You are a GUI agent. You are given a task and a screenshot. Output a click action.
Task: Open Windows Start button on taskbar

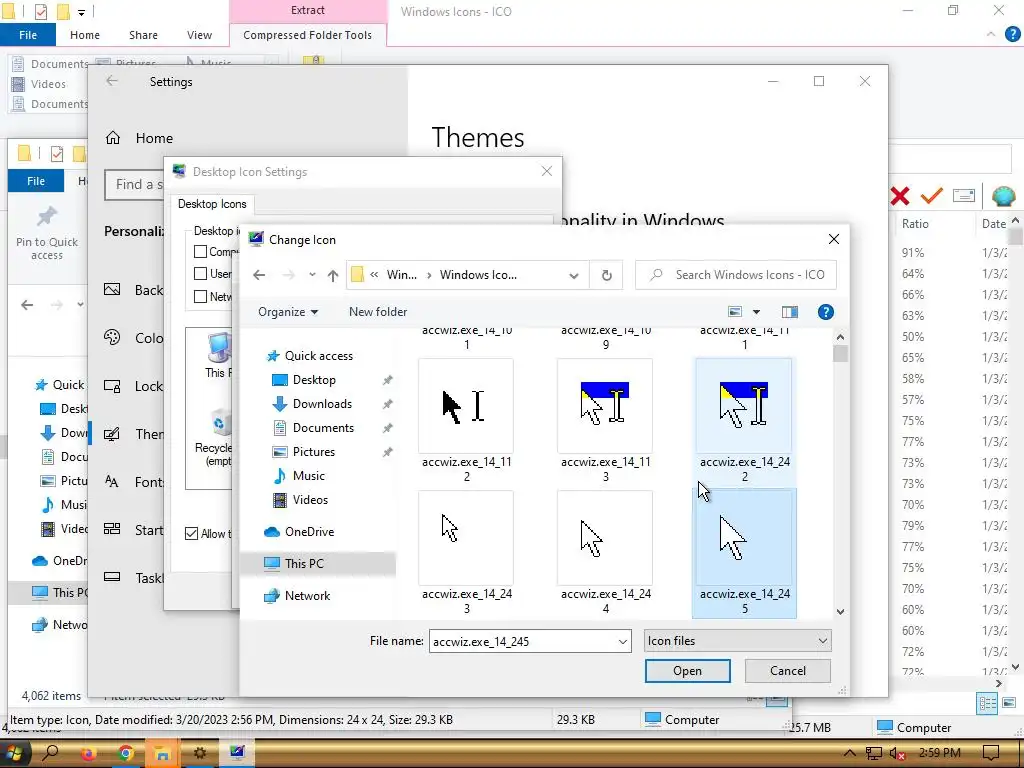pos(14,753)
